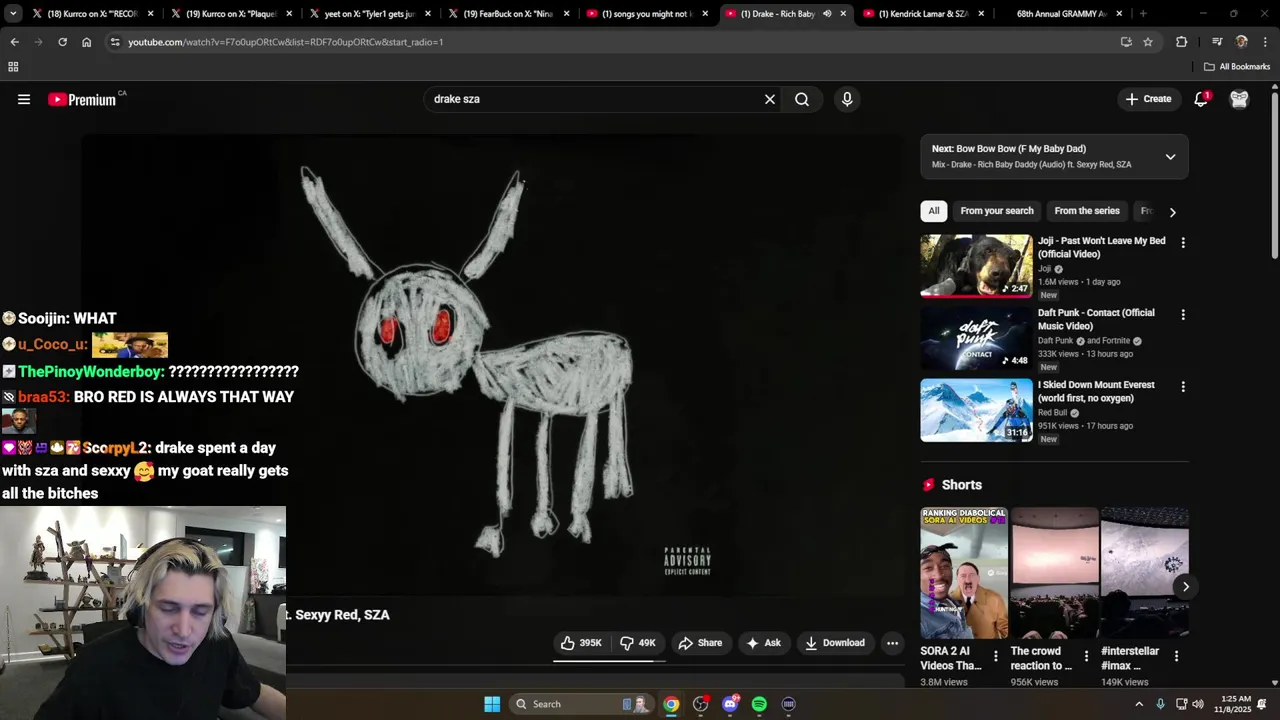Mute the Drake tab audio speaker
This screenshot has width=1280, height=720.
(826, 14)
